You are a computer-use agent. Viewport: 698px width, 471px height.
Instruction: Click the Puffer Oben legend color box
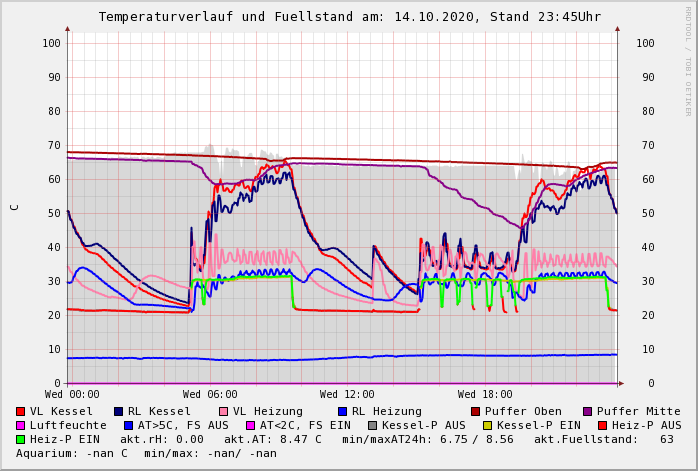[476, 411]
